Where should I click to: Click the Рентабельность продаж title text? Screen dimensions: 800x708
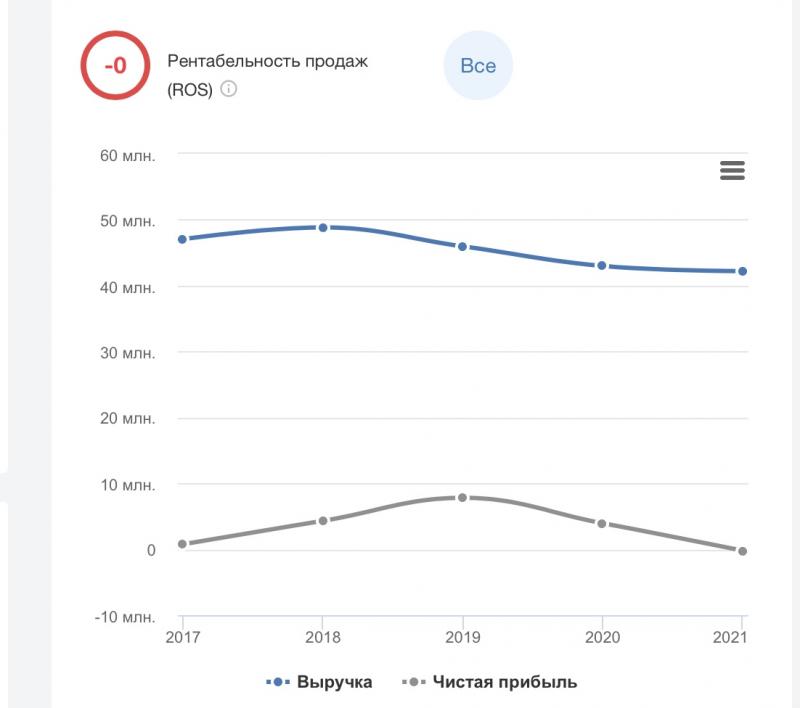click(x=268, y=62)
